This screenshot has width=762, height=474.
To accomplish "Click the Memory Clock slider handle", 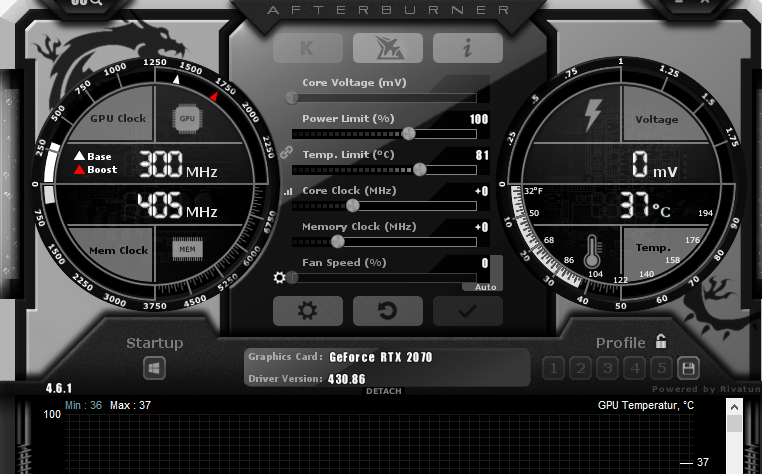I will [x=337, y=241].
